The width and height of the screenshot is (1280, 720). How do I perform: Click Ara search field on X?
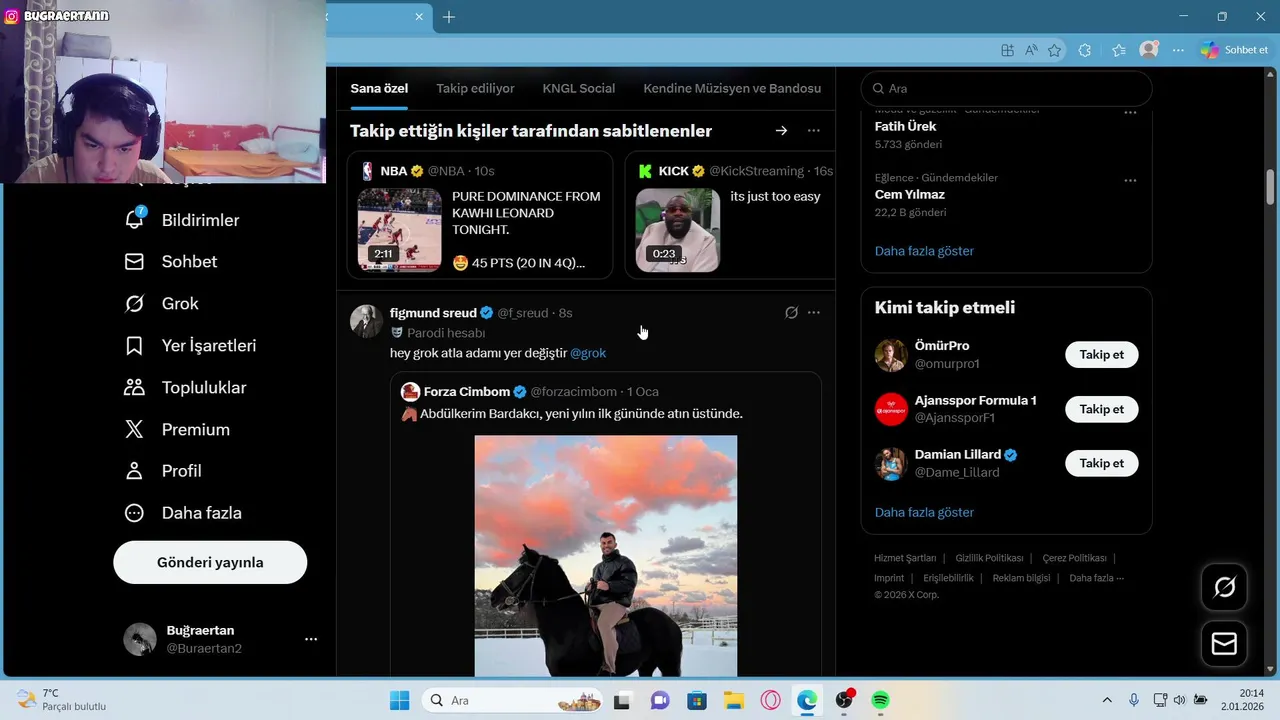point(1006,88)
